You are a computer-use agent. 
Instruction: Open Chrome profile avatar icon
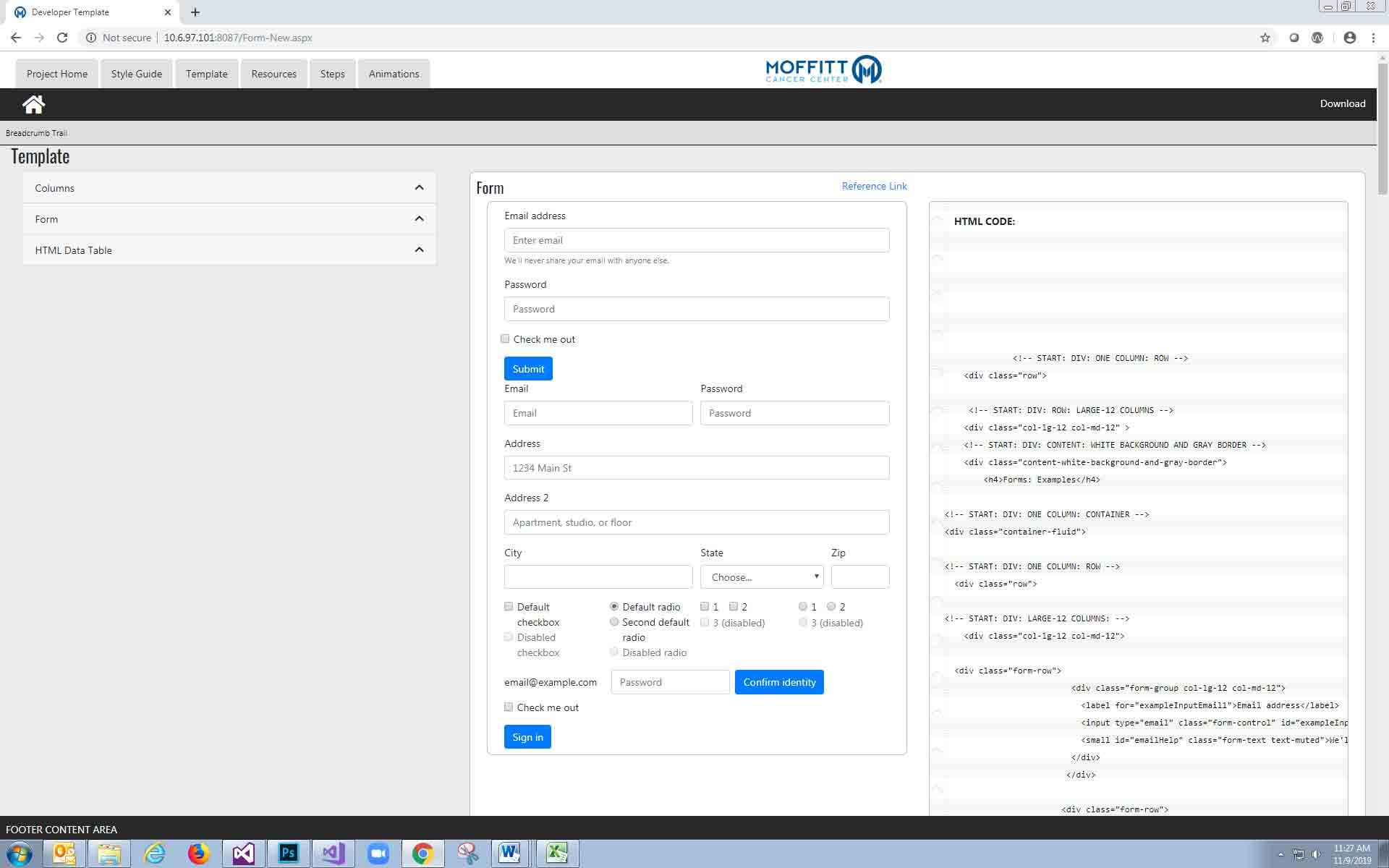(1349, 38)
